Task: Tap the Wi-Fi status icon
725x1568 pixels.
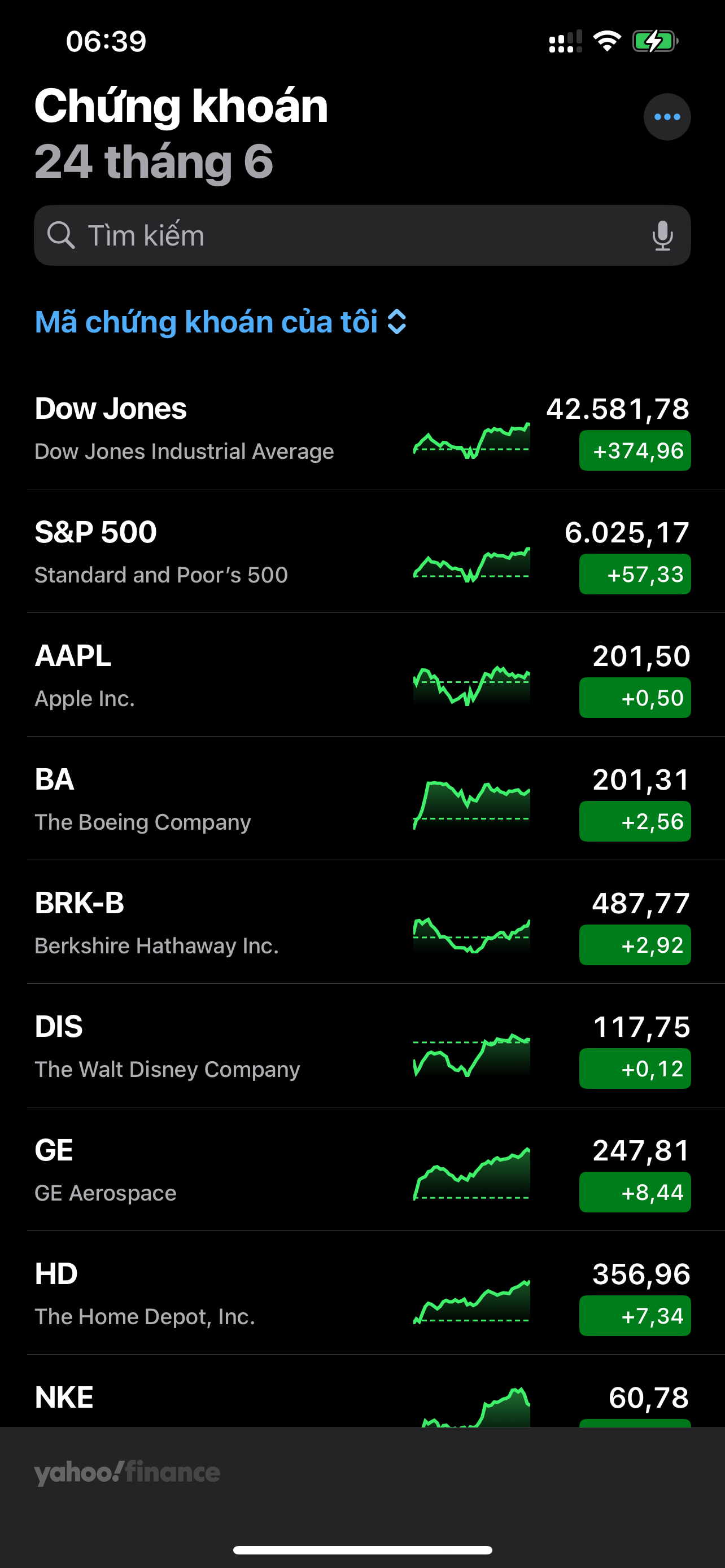Action: [606, 41]
